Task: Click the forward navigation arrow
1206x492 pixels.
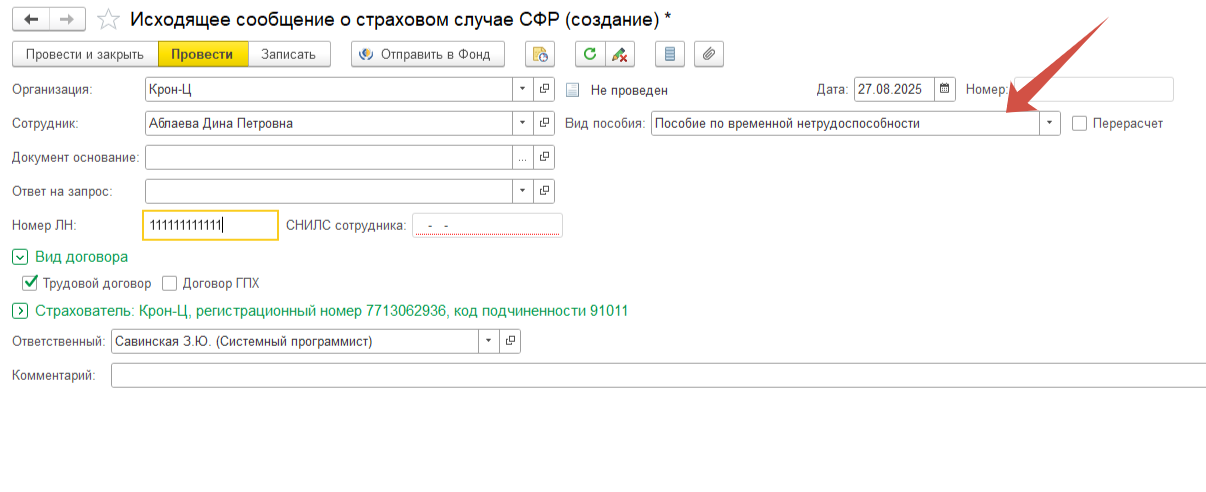Action: (x=66, y=19)
